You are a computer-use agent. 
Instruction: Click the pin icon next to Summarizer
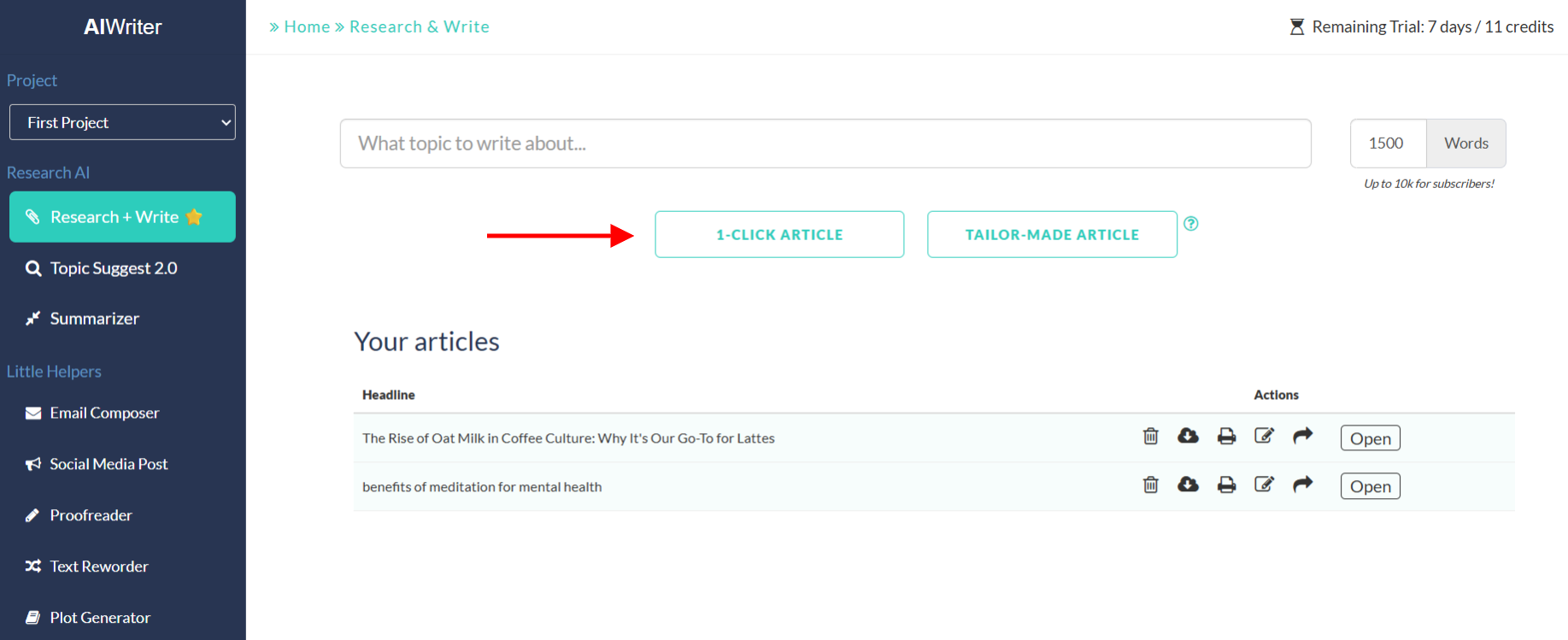tap(32, 319)
